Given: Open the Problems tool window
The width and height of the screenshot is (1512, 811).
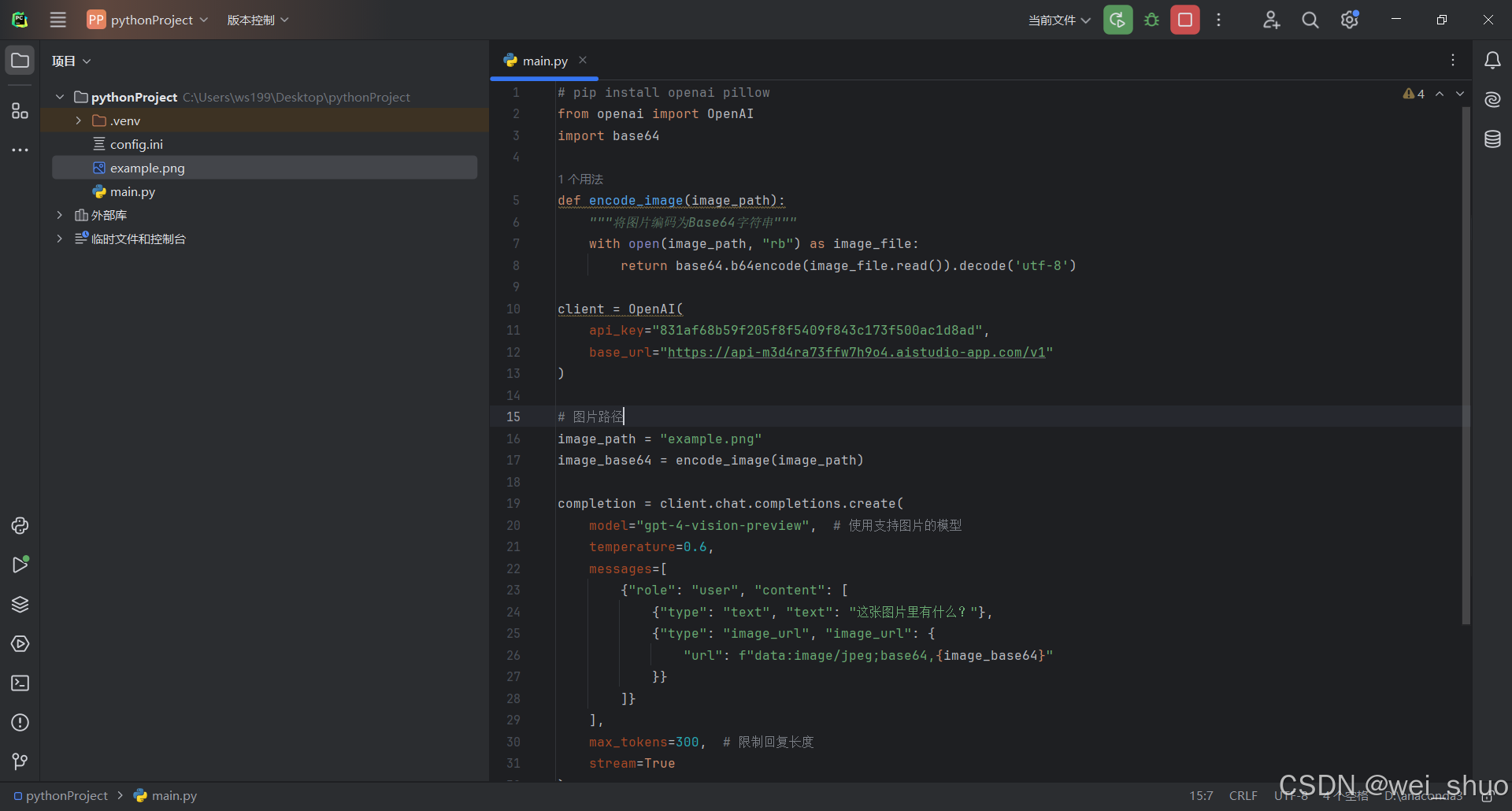Looking at the screenshot, I should point(20,722).
